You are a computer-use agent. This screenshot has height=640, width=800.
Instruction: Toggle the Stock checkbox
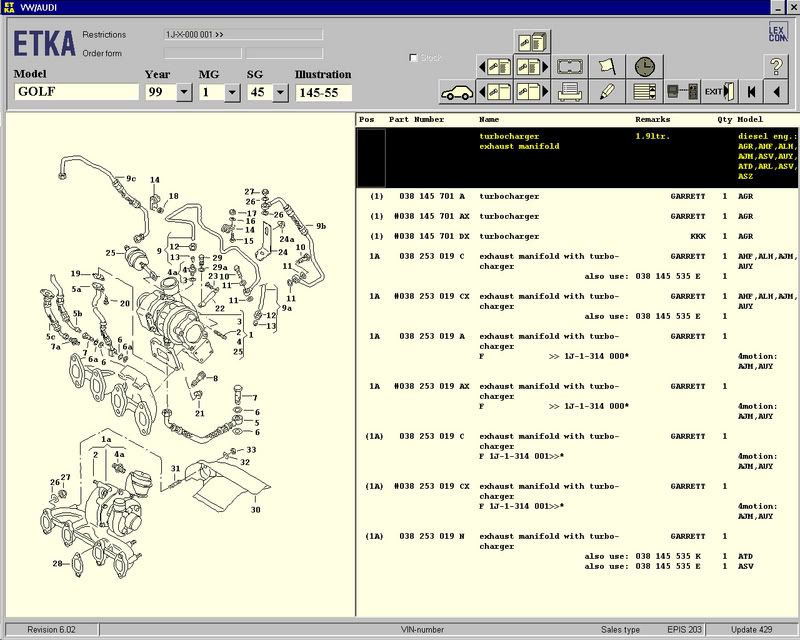(x=413, y=58)
